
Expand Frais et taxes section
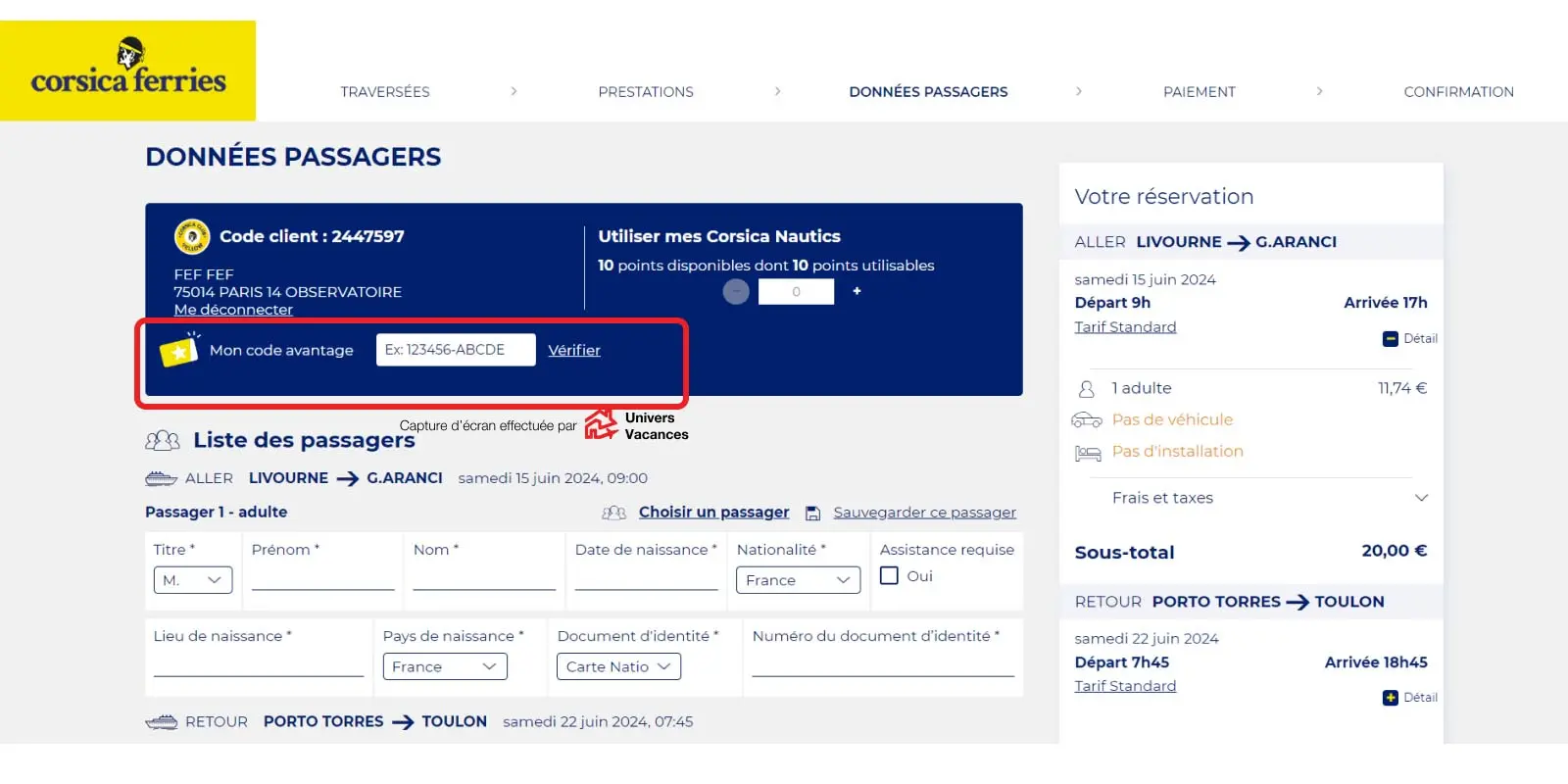[x=1421, y=498]
